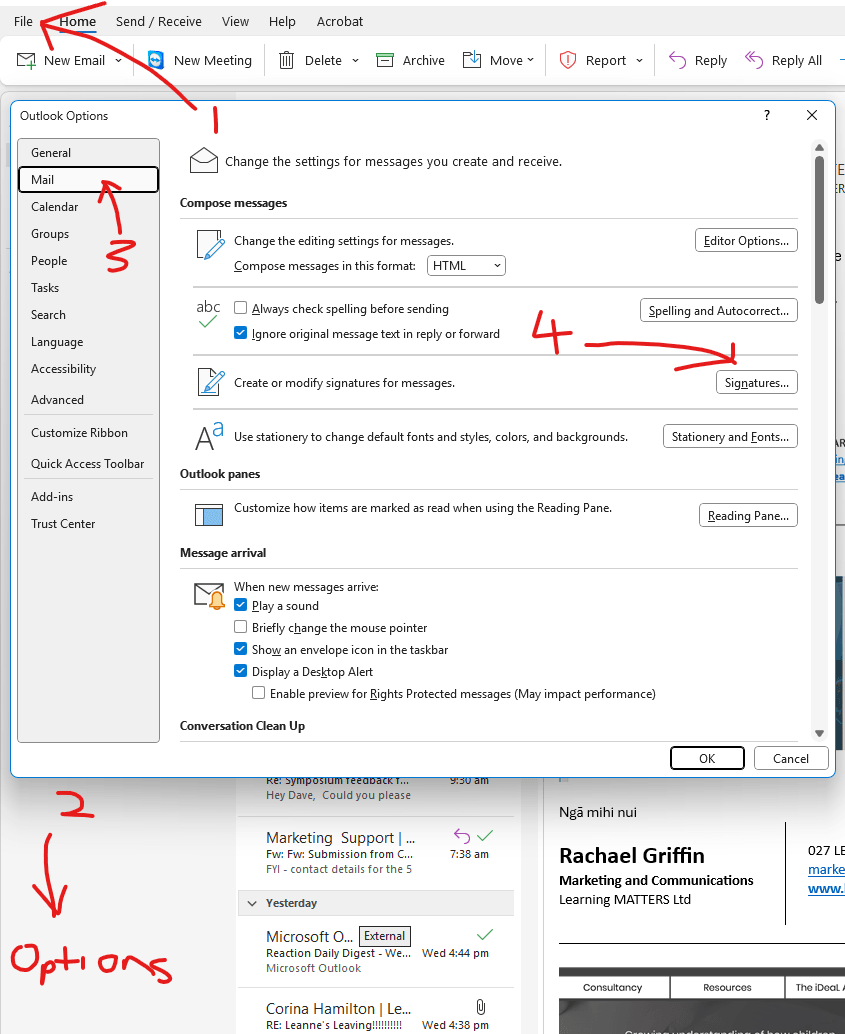845x1034 pixels.
Task: Select Calendar in Outlook Options sidebar
Action: pyautogui.click(x=88, y=207)
